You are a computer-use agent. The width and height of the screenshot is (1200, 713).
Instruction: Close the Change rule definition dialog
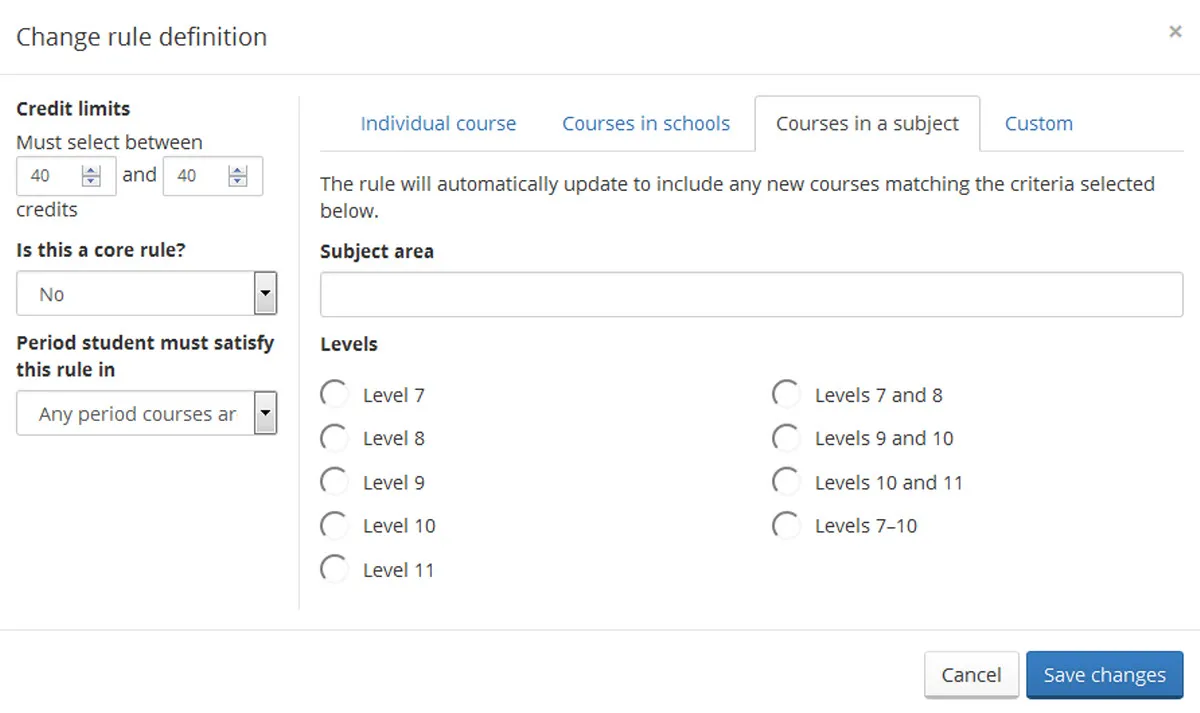click(1175, 32)
